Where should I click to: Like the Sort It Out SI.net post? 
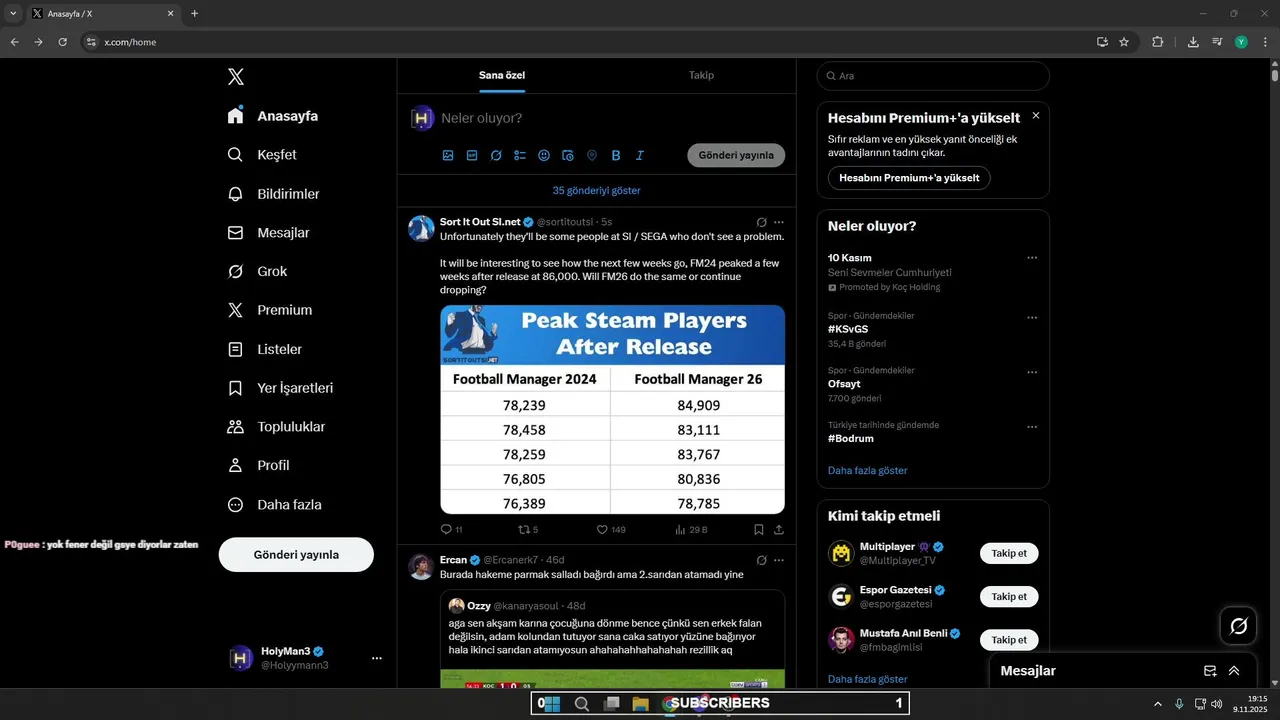(611, 530)
